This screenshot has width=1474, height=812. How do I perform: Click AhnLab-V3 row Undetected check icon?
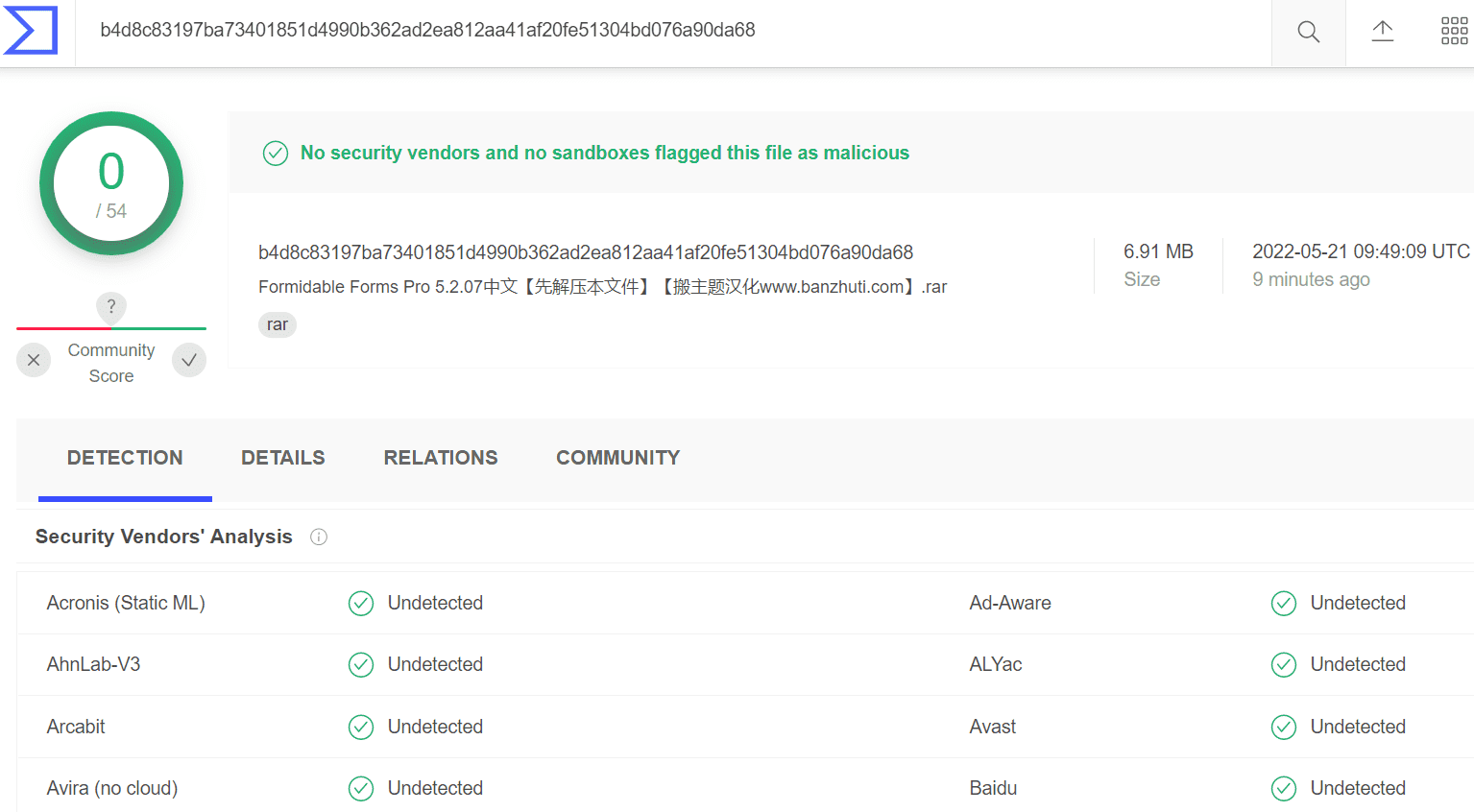point(361,664)
